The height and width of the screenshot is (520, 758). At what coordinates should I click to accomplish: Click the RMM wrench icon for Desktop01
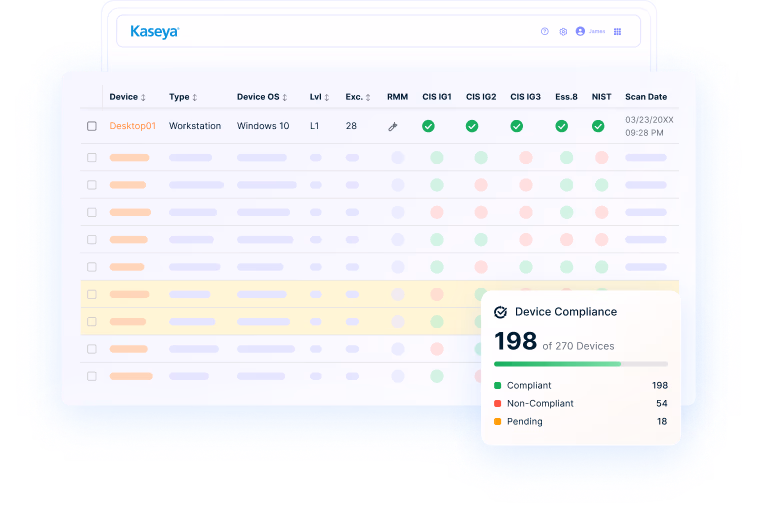(x=393, y=127)
